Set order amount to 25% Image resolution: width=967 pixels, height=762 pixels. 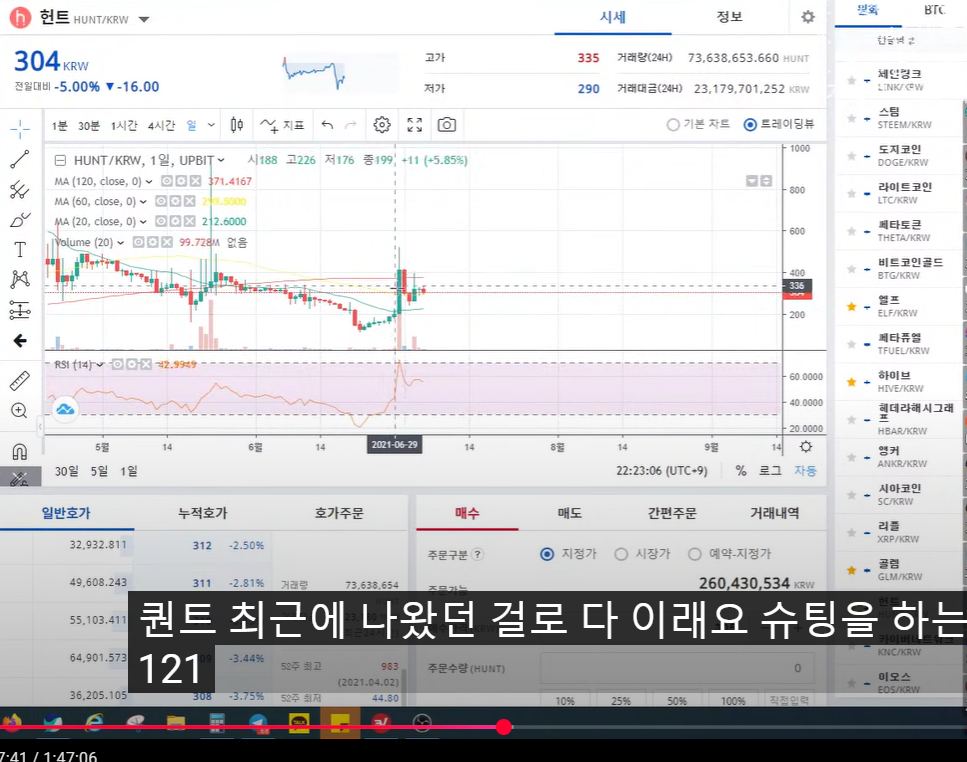(x=621, y=701)
